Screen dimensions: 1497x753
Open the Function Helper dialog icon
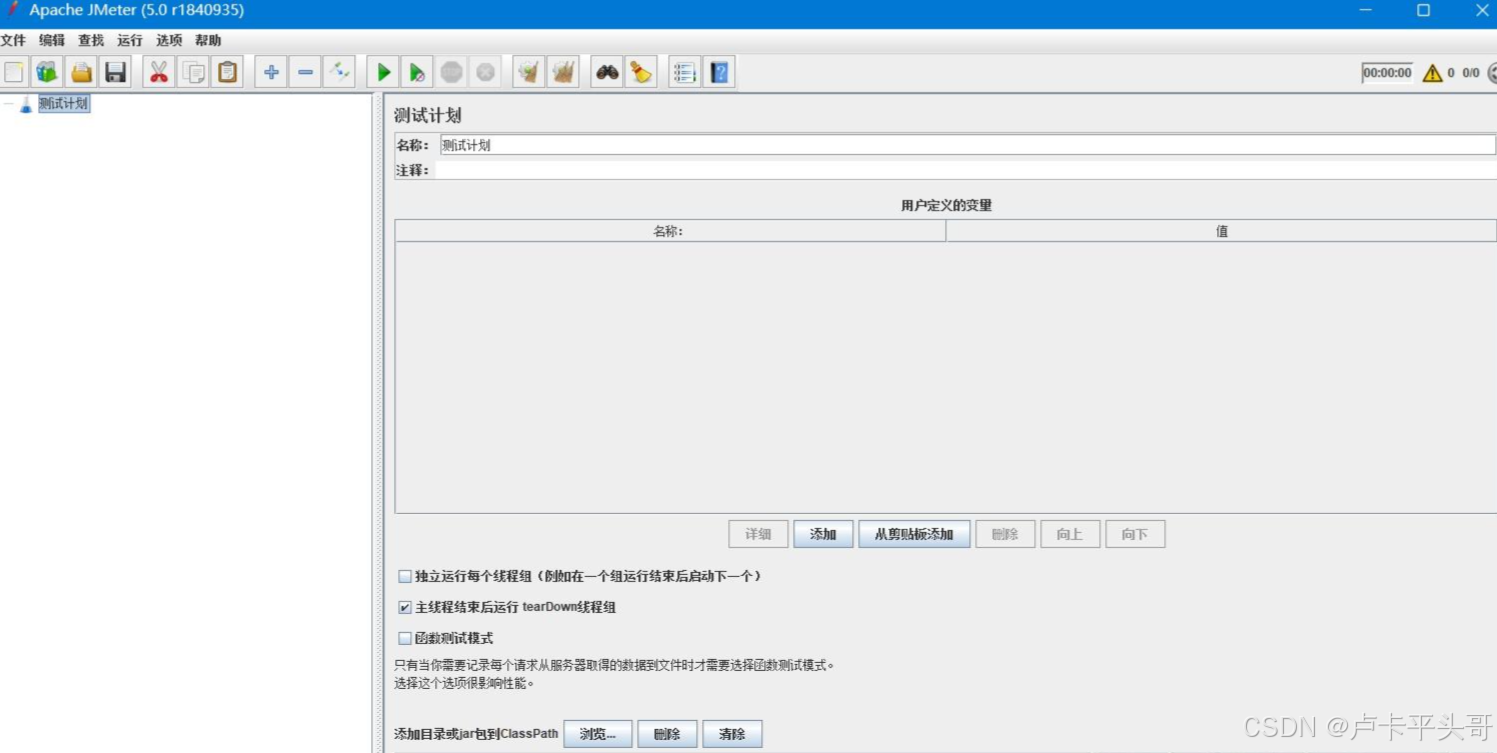684,72
